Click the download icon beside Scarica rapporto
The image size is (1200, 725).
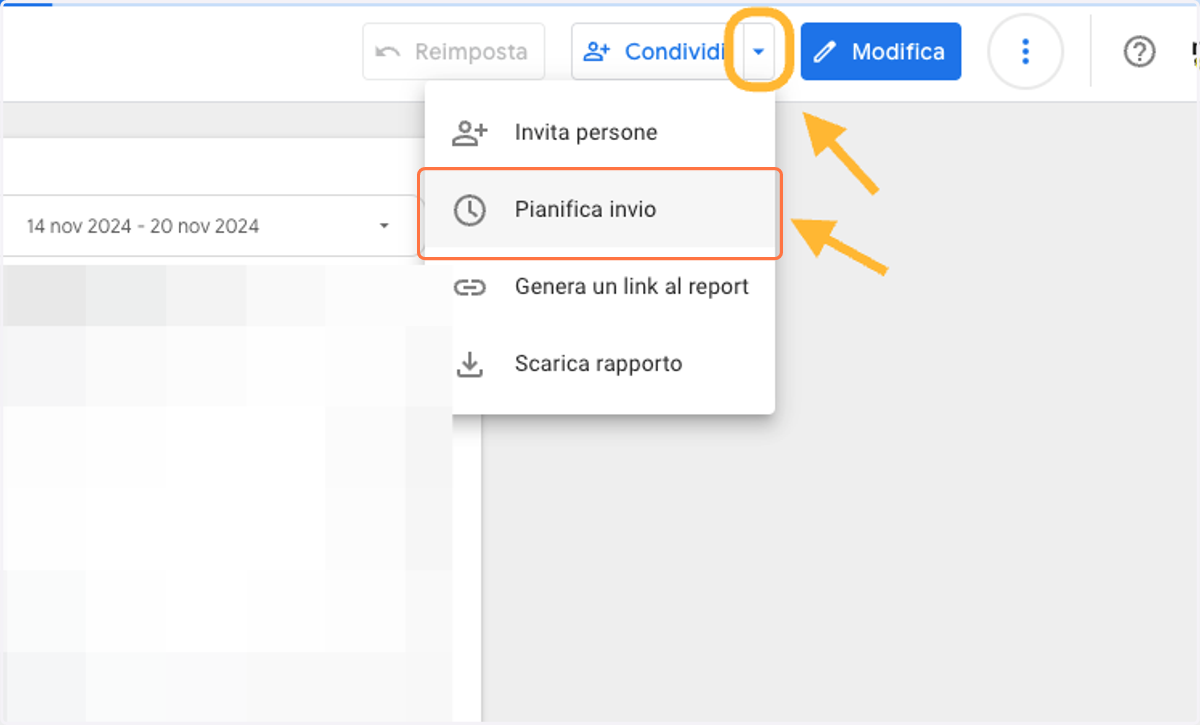click(x=469, y=364)
